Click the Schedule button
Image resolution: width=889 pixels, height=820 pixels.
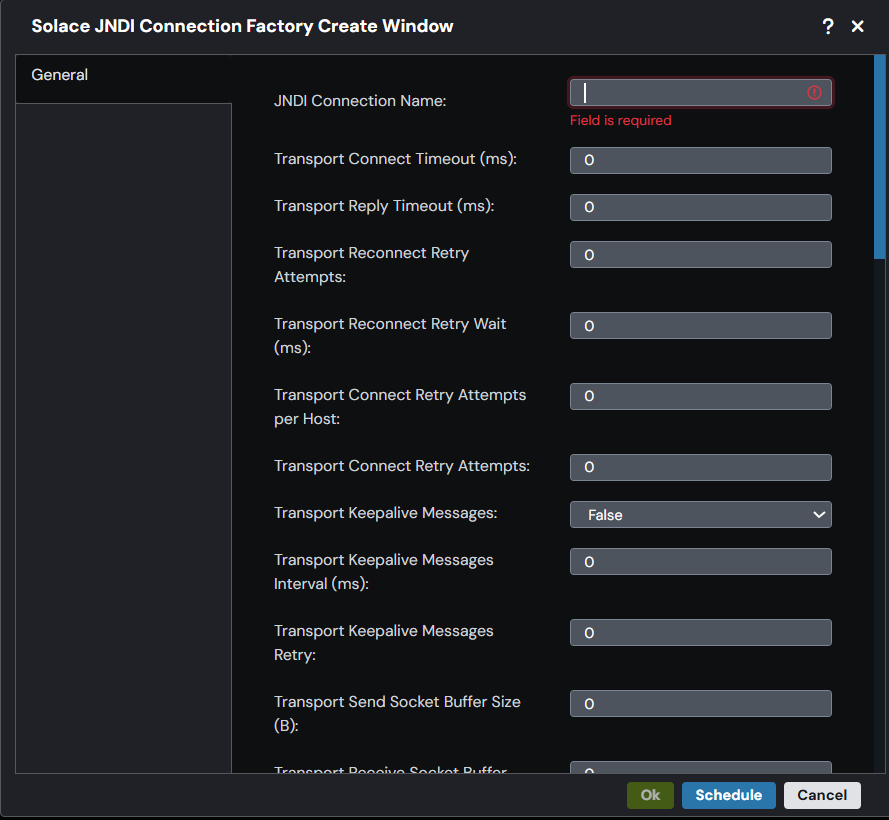(x=729, y=795)
